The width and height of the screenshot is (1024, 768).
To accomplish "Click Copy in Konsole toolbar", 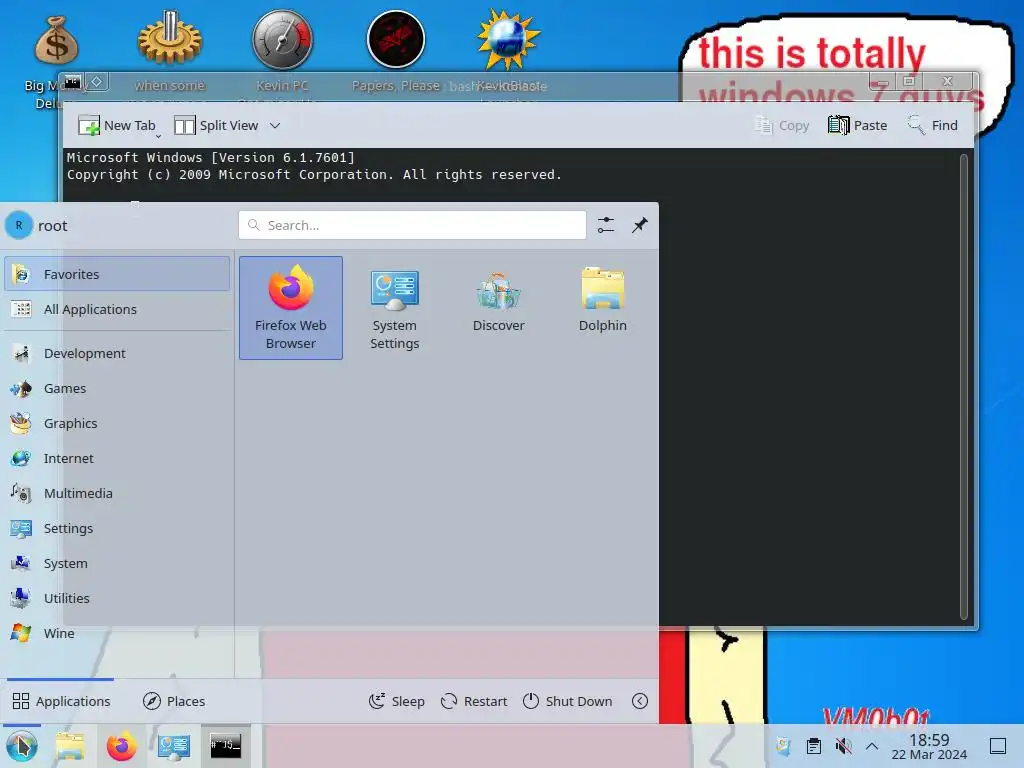I will (x=782, y=125).
